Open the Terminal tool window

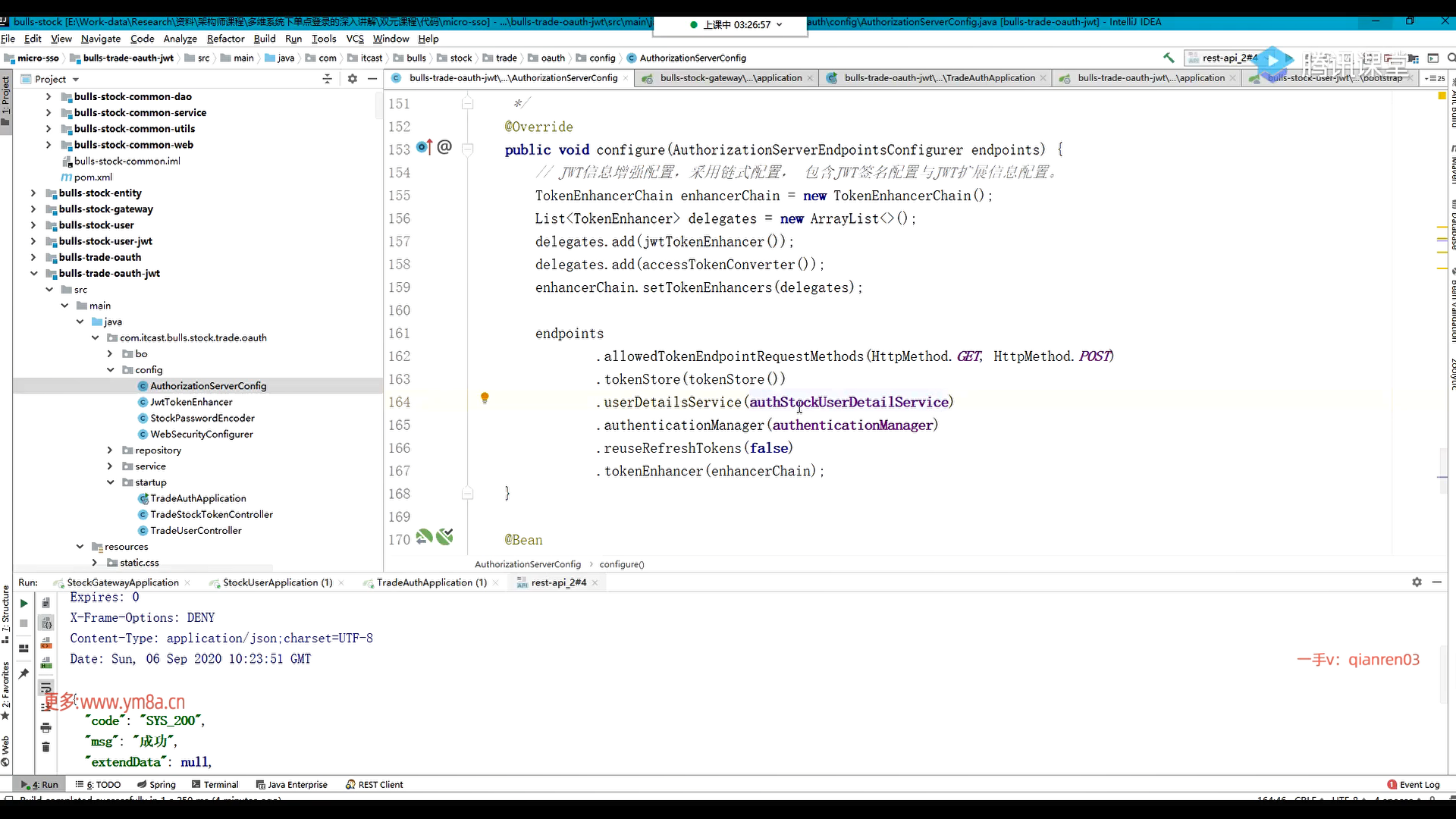(215, 785)
